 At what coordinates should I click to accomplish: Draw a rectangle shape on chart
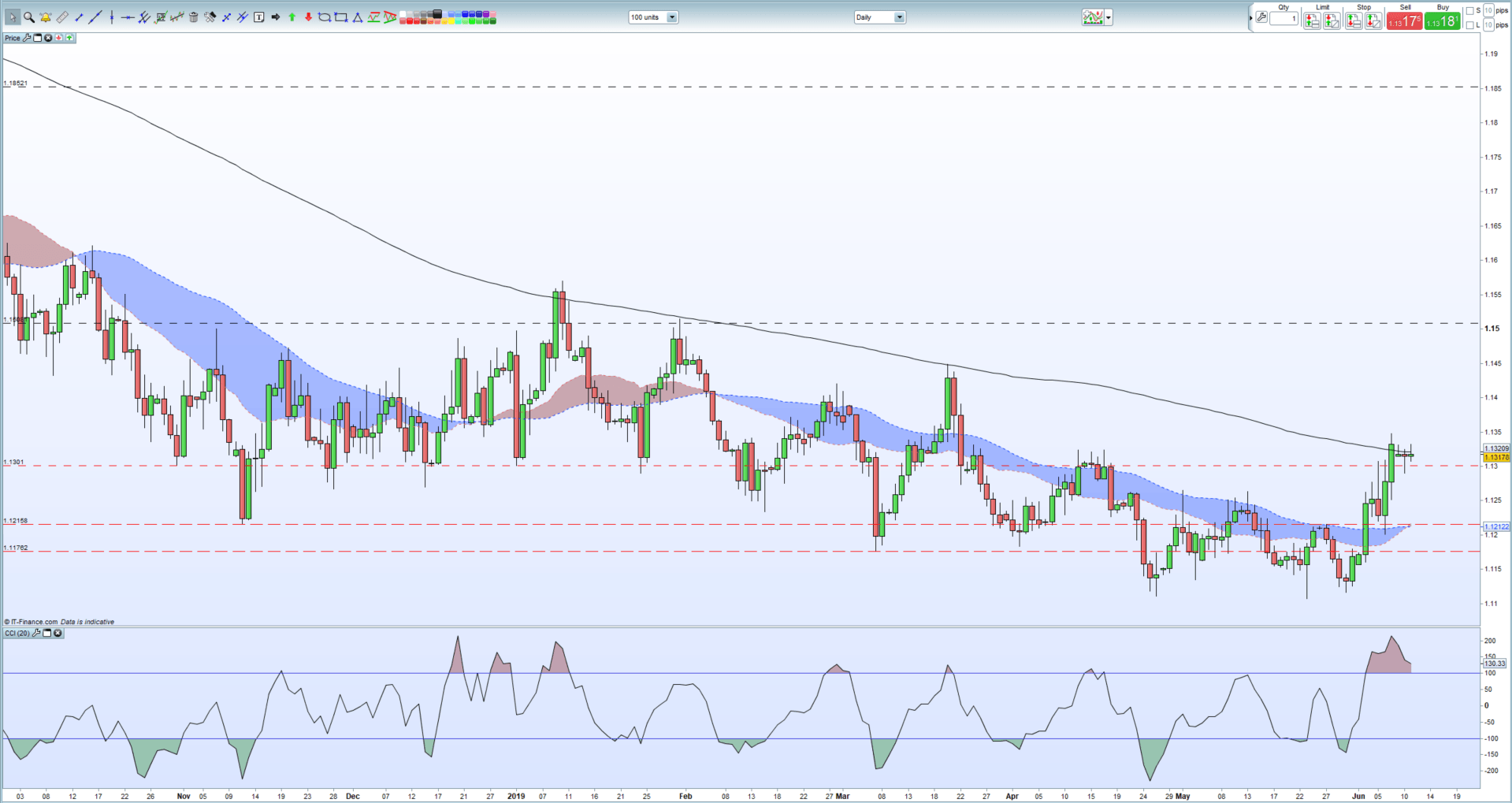click(x=340, y=17)
